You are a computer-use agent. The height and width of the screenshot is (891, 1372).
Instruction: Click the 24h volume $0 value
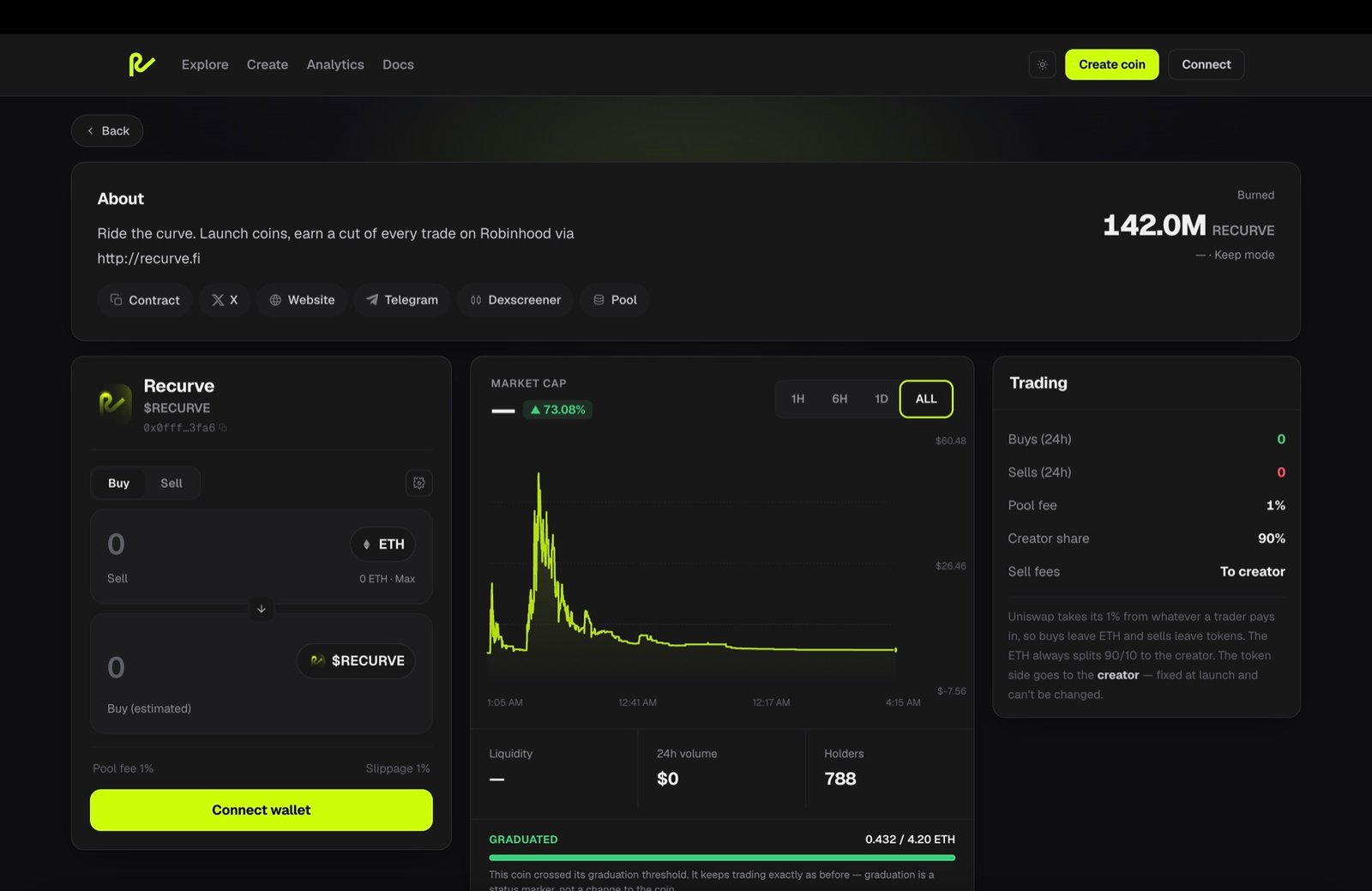click(667, 779)
